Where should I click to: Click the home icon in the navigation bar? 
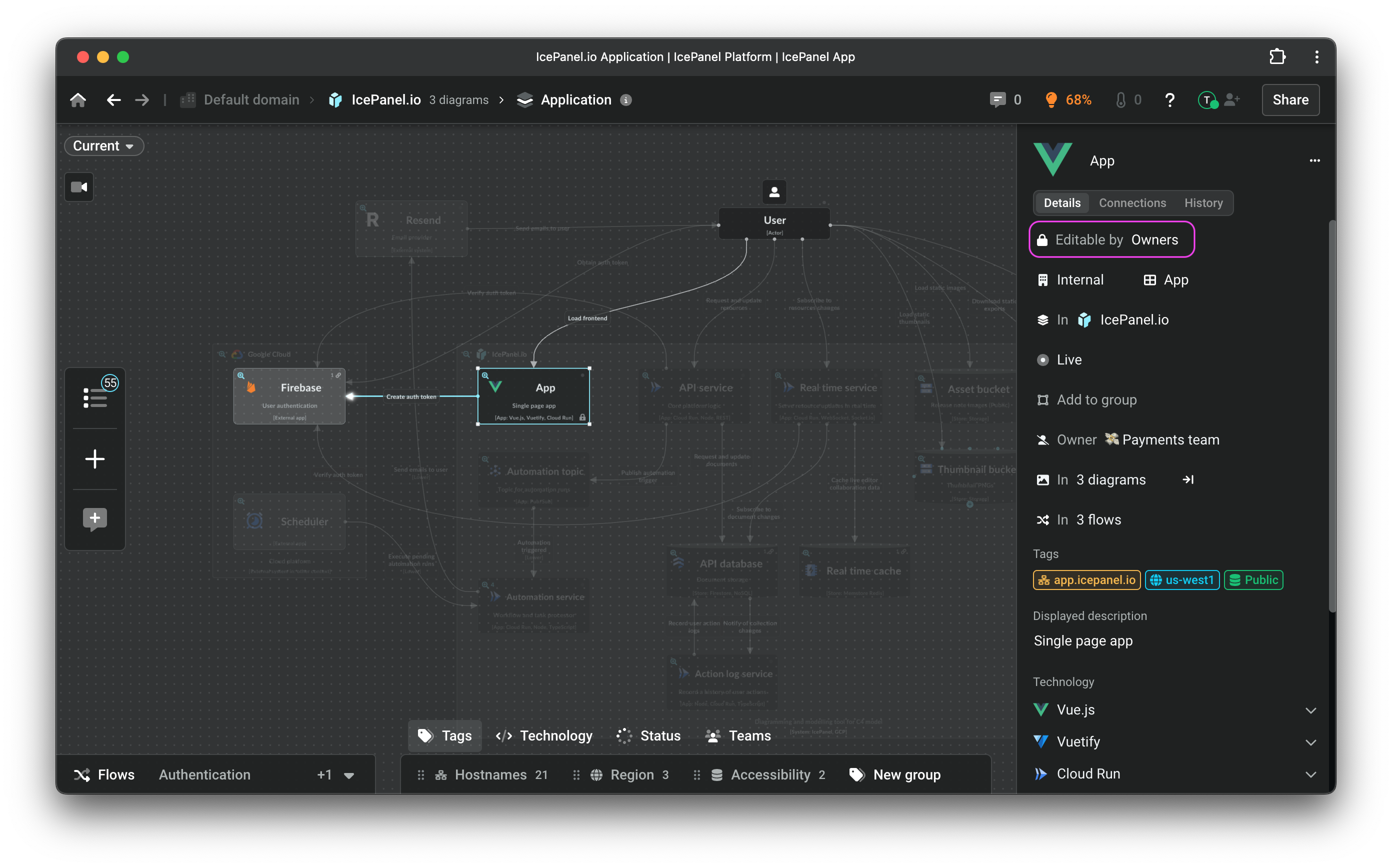(x=78, y=100)
